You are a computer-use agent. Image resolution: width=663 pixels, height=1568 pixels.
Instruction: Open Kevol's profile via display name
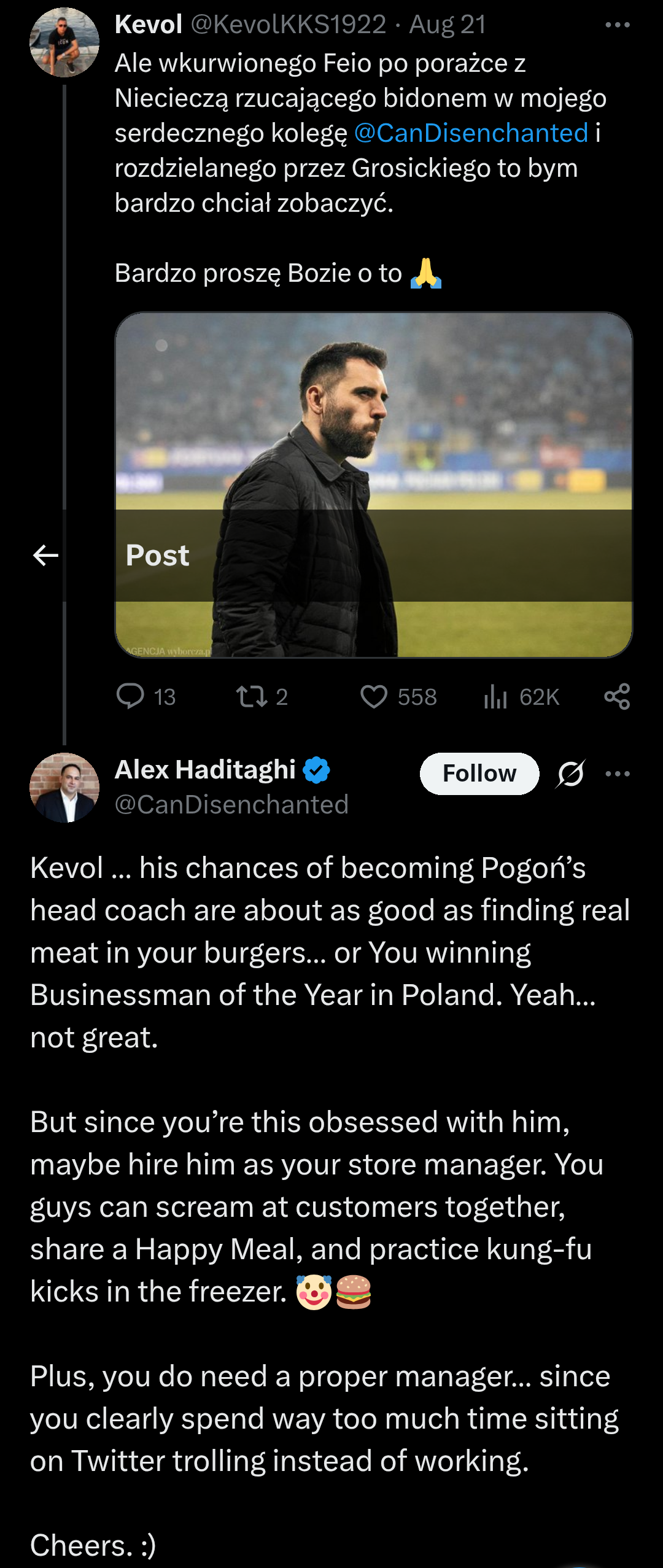[x=149, y=25]
